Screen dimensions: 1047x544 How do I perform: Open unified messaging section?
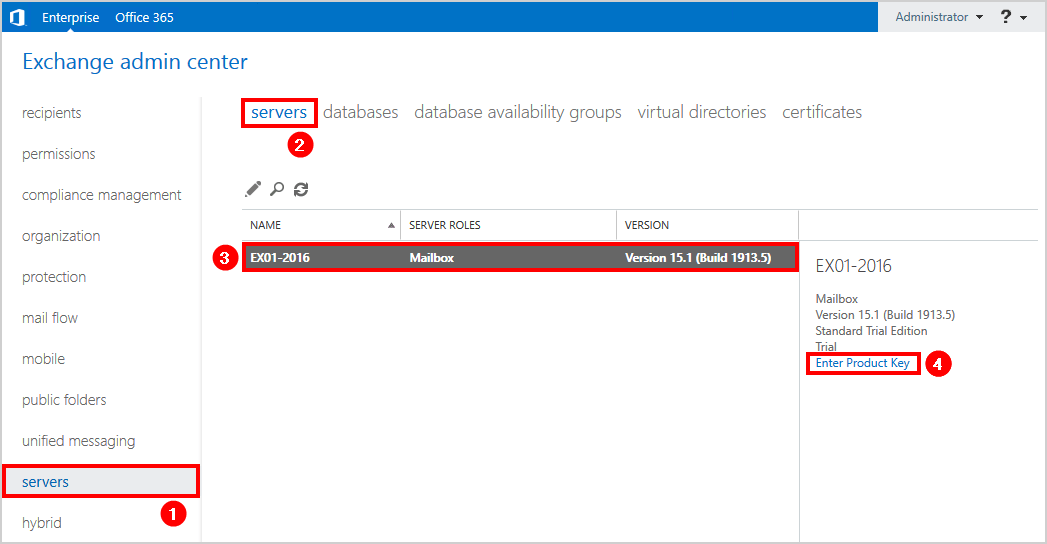[x=79, y=441]
